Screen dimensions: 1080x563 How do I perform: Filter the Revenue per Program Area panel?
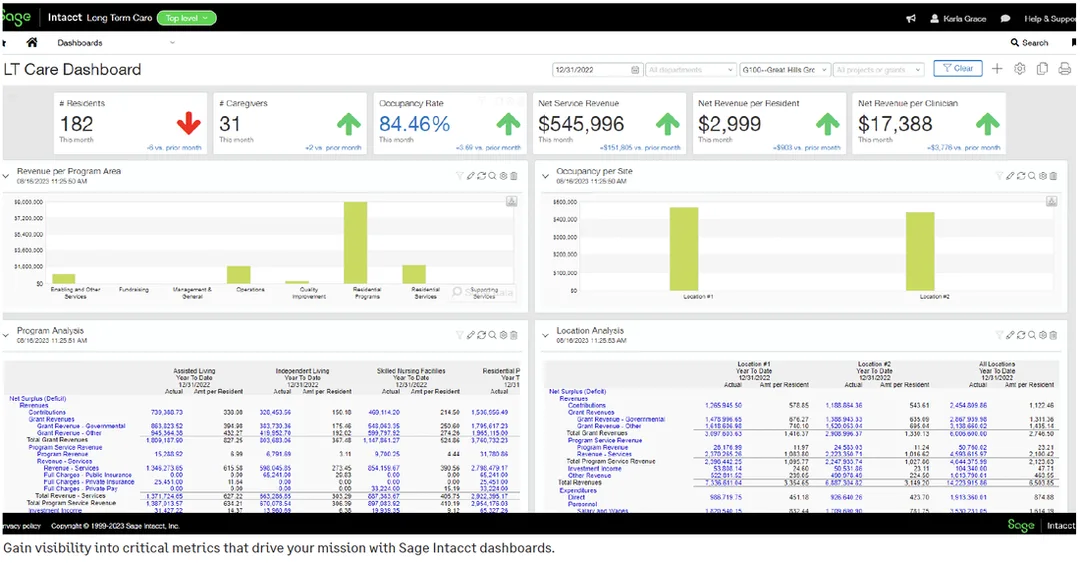[x=459, y=176]
